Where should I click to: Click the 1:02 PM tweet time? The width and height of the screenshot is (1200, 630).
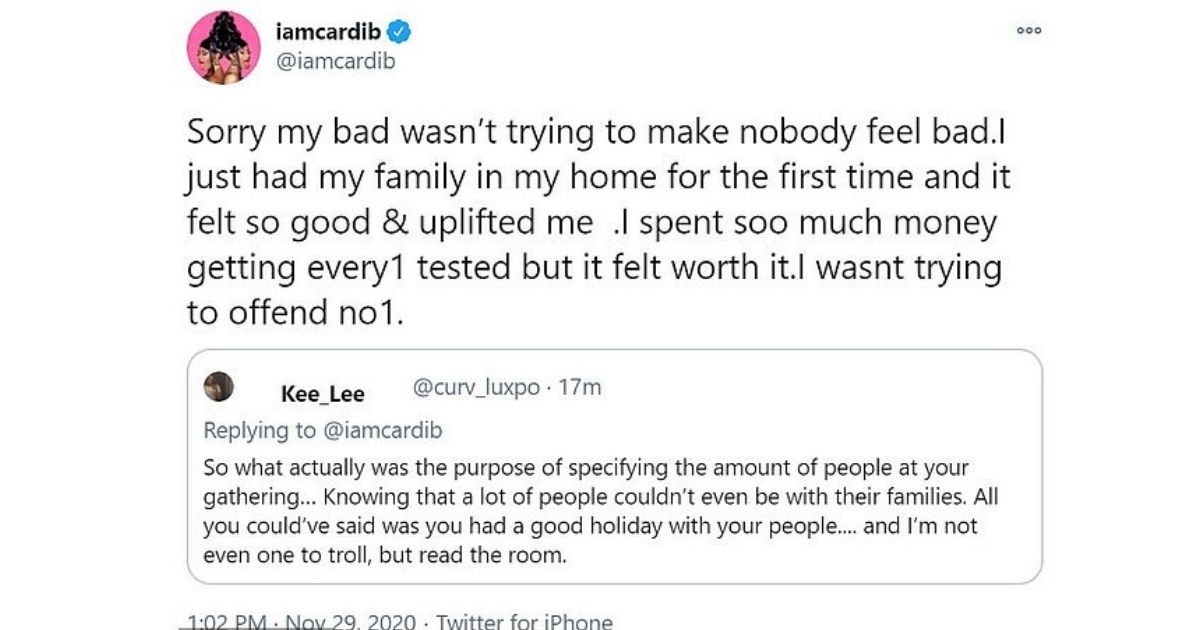click(x=226, y=622)
